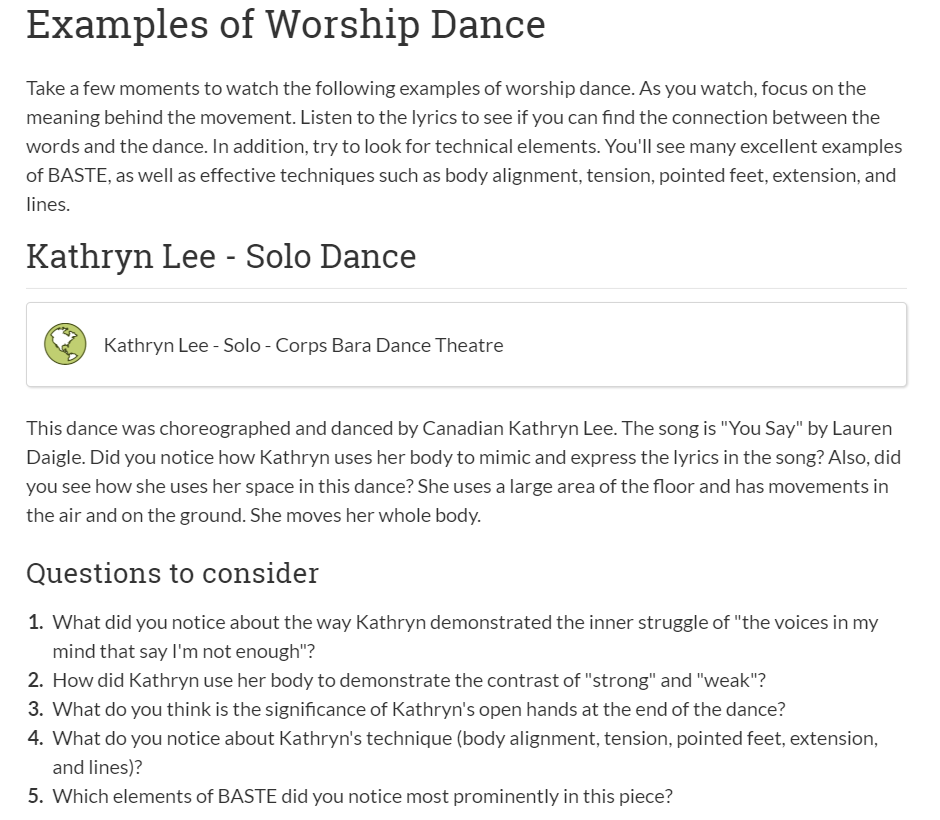Click the Examples of Worship Dance heading
Viewport: 940px width, 820px height.
pyautogui.click(x=286, y=25)
